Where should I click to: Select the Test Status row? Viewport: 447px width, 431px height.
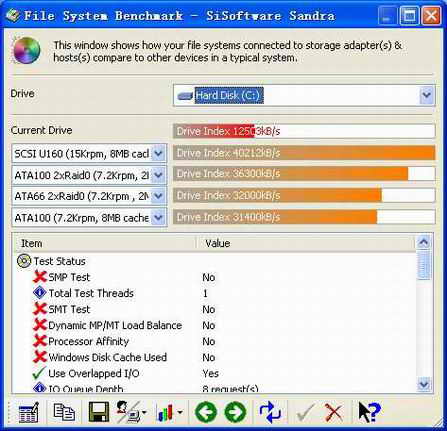tap(60, 261)
